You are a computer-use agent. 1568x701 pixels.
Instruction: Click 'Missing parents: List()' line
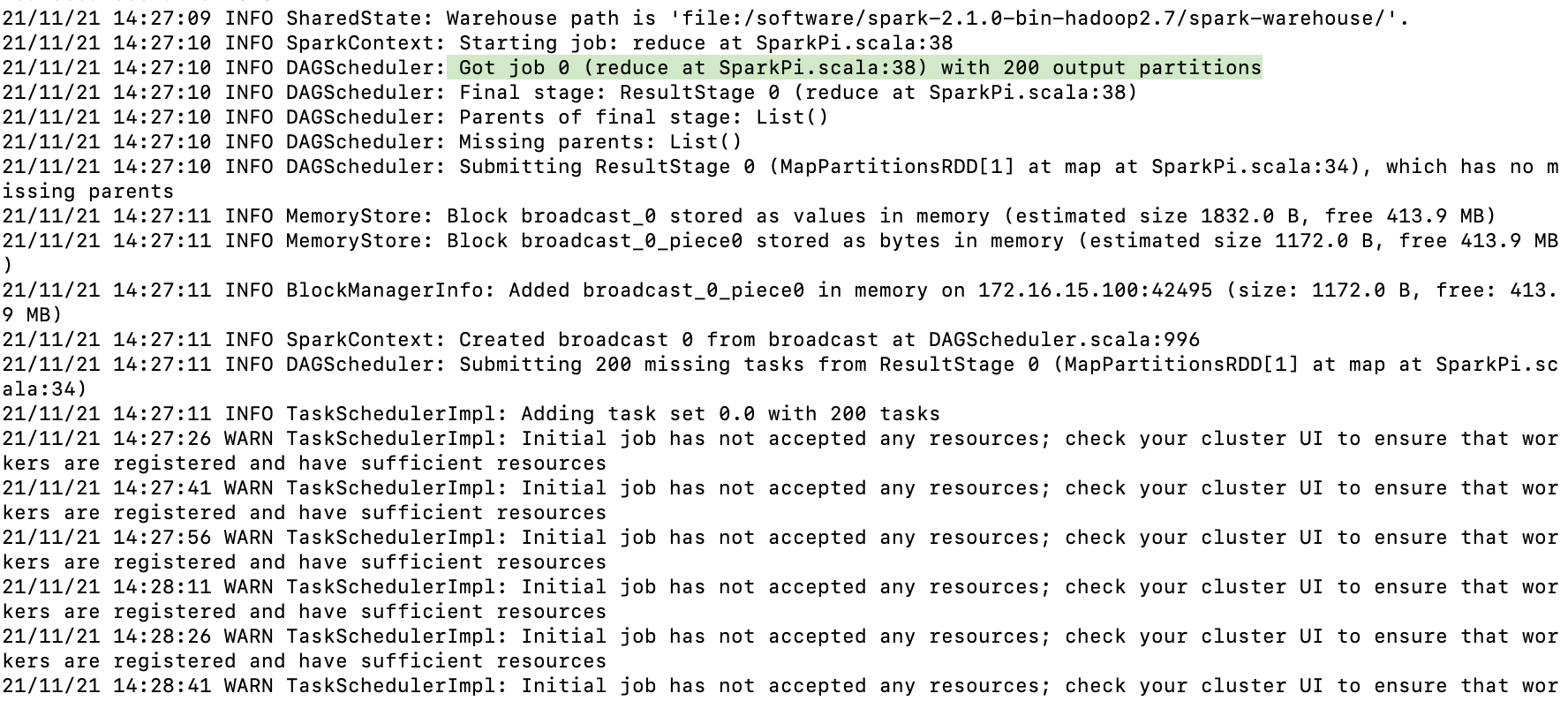pyautogui.click(x=372, y=142)
